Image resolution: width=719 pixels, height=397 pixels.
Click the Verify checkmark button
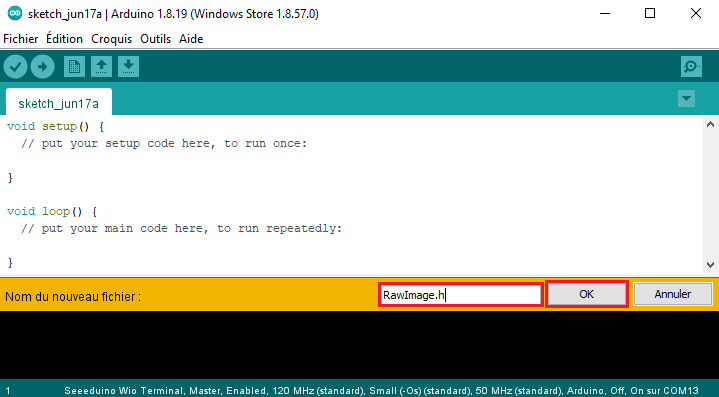click(15, 67)
